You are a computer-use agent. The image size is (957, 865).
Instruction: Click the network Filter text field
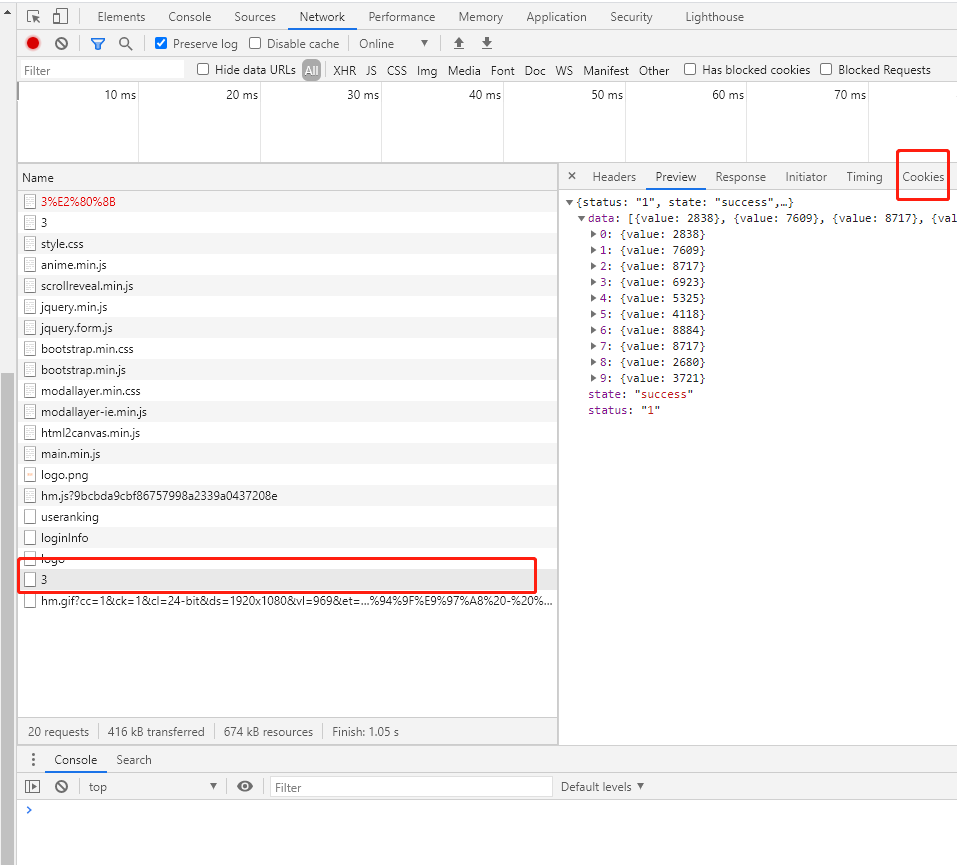click(x=102, y=71)
